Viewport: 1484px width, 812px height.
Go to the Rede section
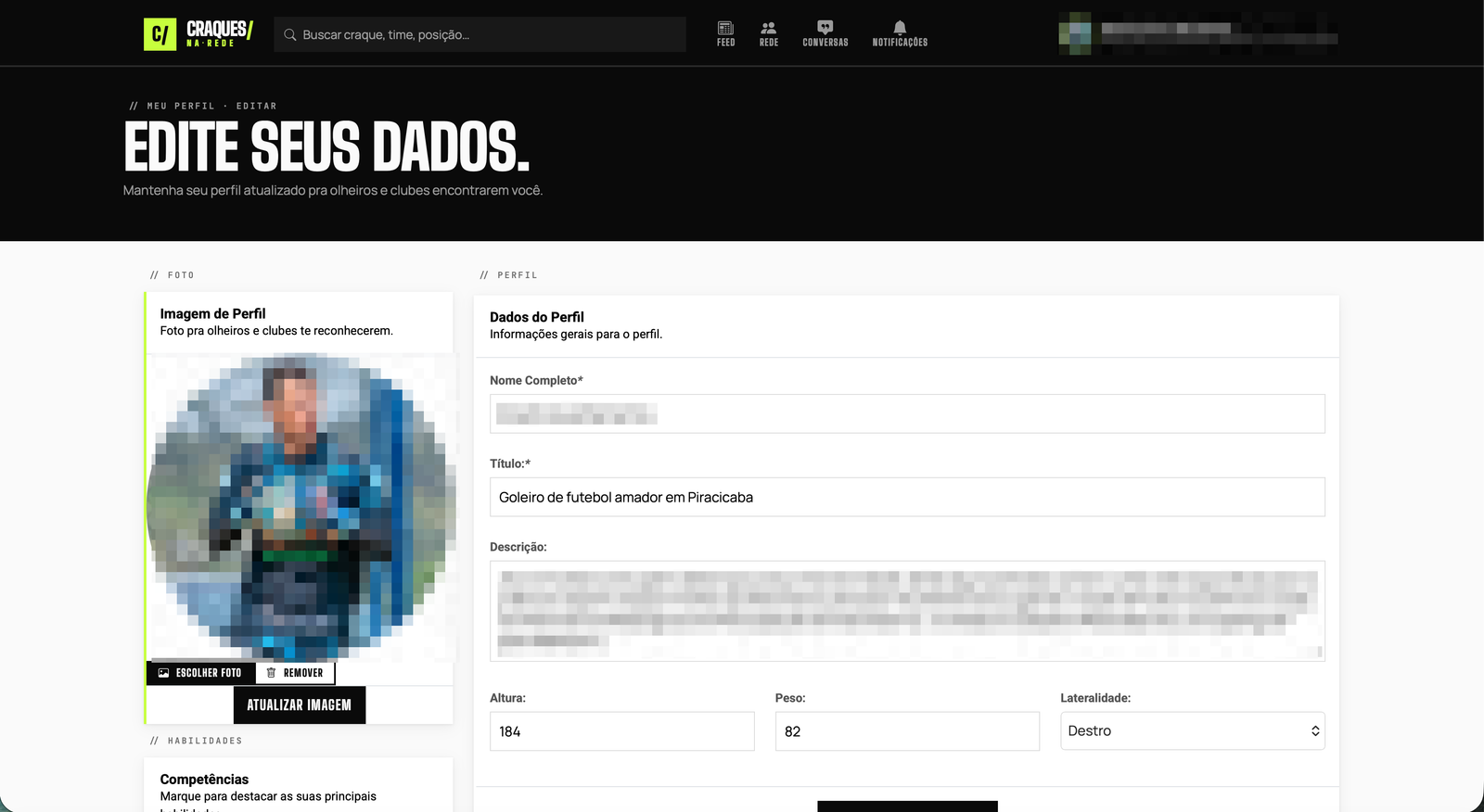click(769, 34)
